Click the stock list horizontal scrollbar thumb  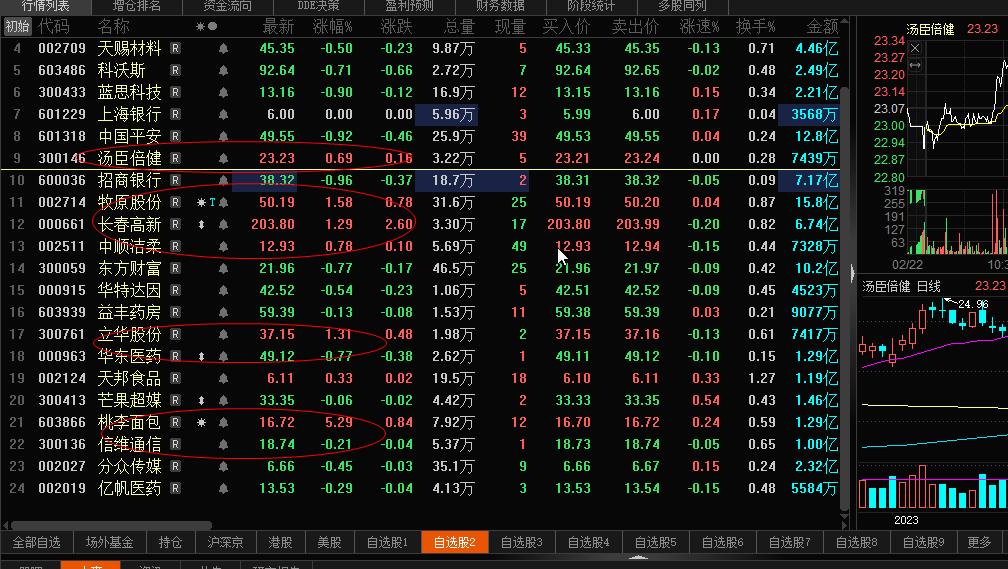111,525
